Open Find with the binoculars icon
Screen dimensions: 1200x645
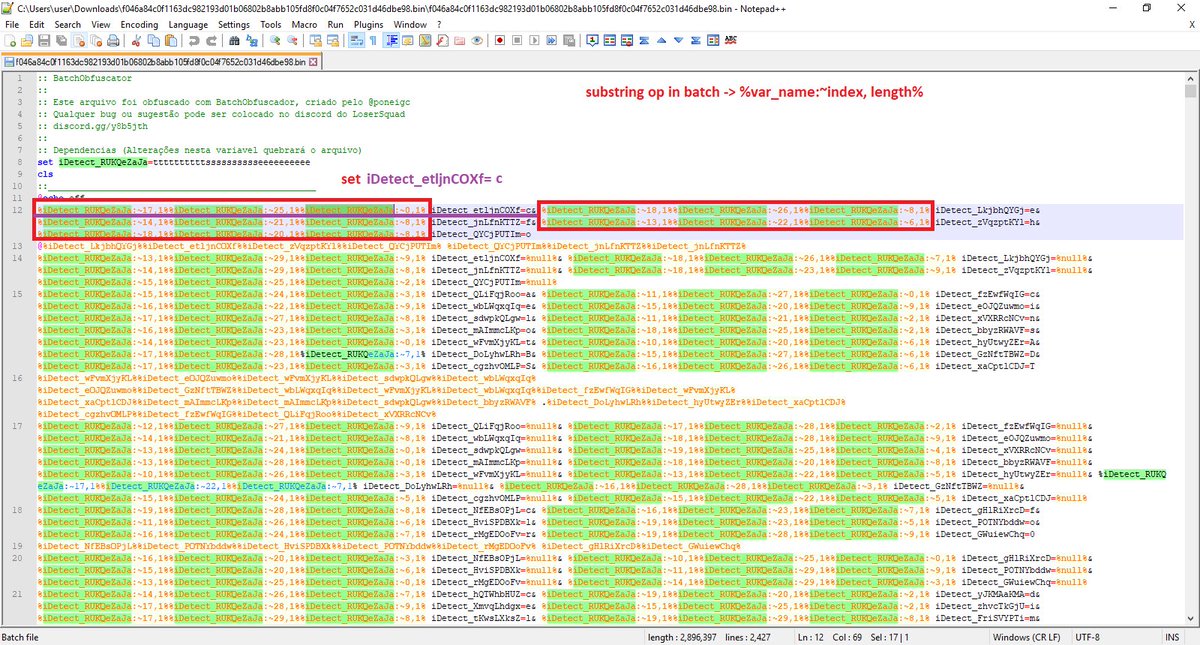point(234,41)
